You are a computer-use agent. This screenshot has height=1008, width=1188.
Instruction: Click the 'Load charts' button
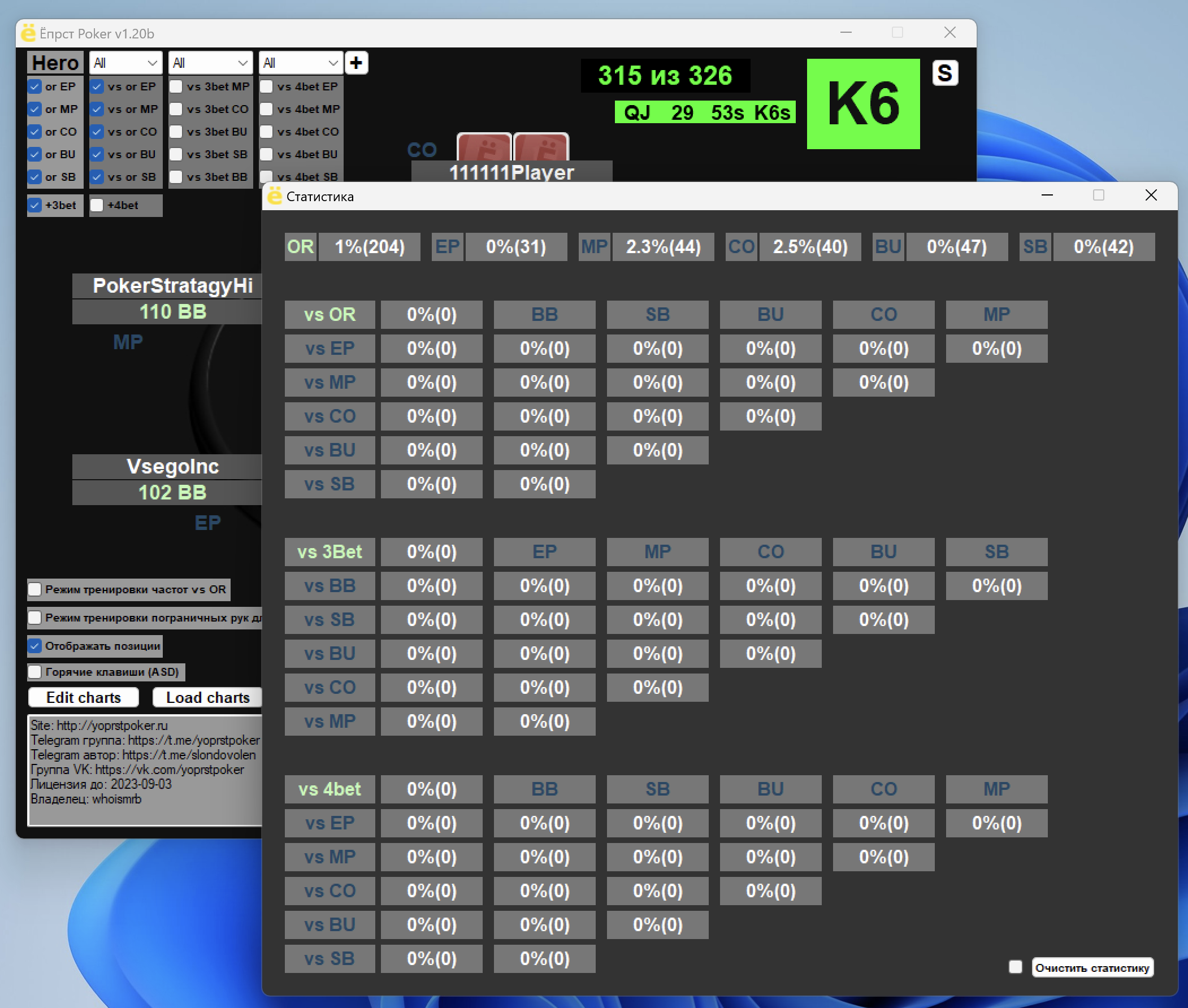coord(207,698)
